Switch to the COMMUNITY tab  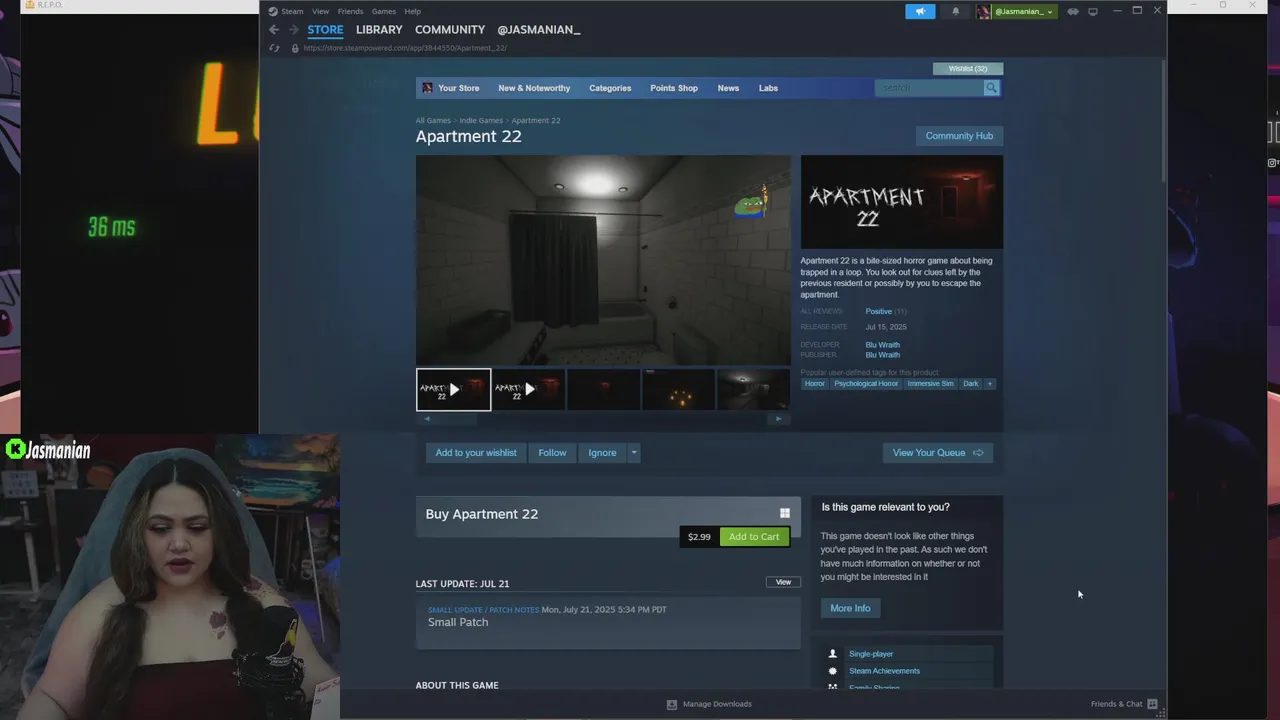tap(450, 30)
